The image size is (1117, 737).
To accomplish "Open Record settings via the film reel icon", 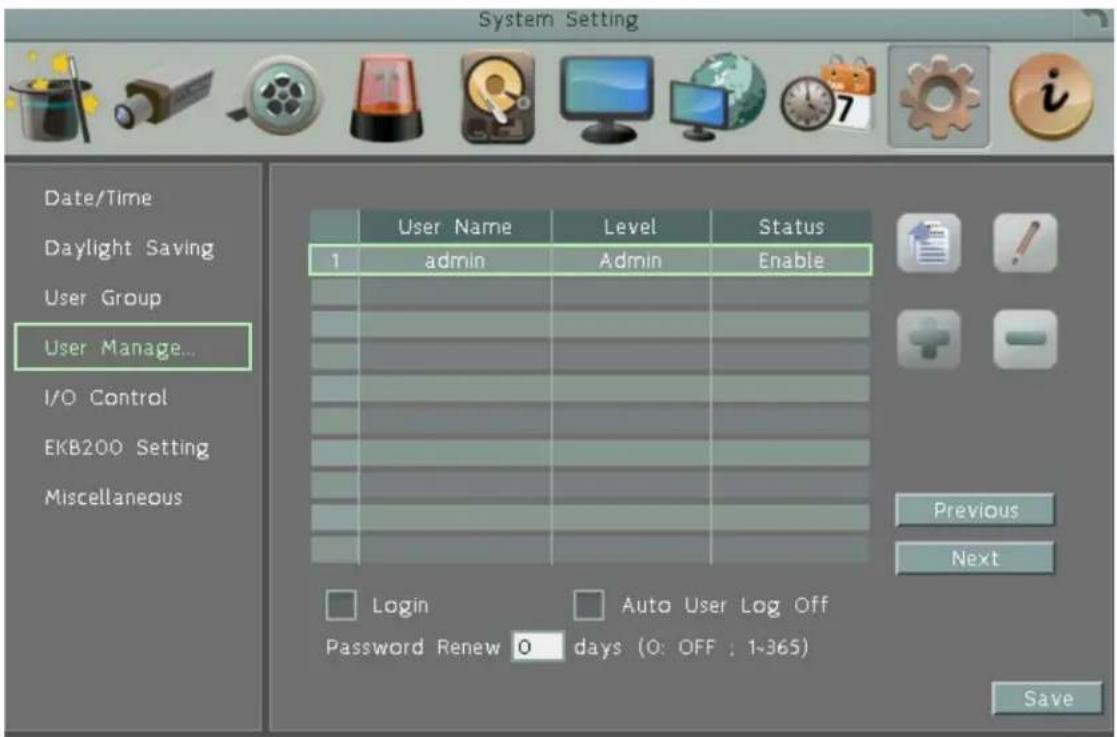I will point(278,96).
